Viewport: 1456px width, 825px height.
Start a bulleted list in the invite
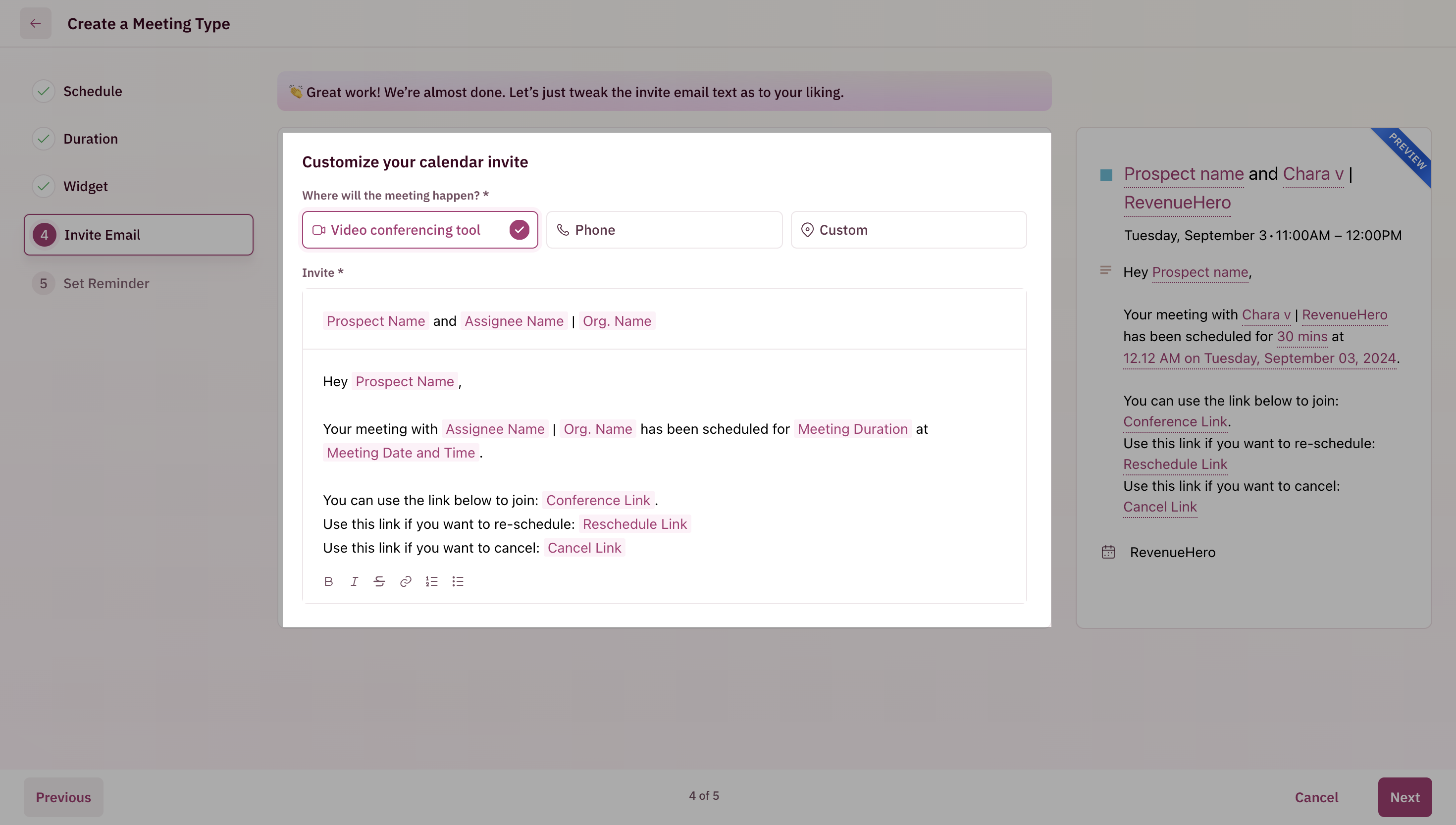pyautogui.click(x=458, y=581)
